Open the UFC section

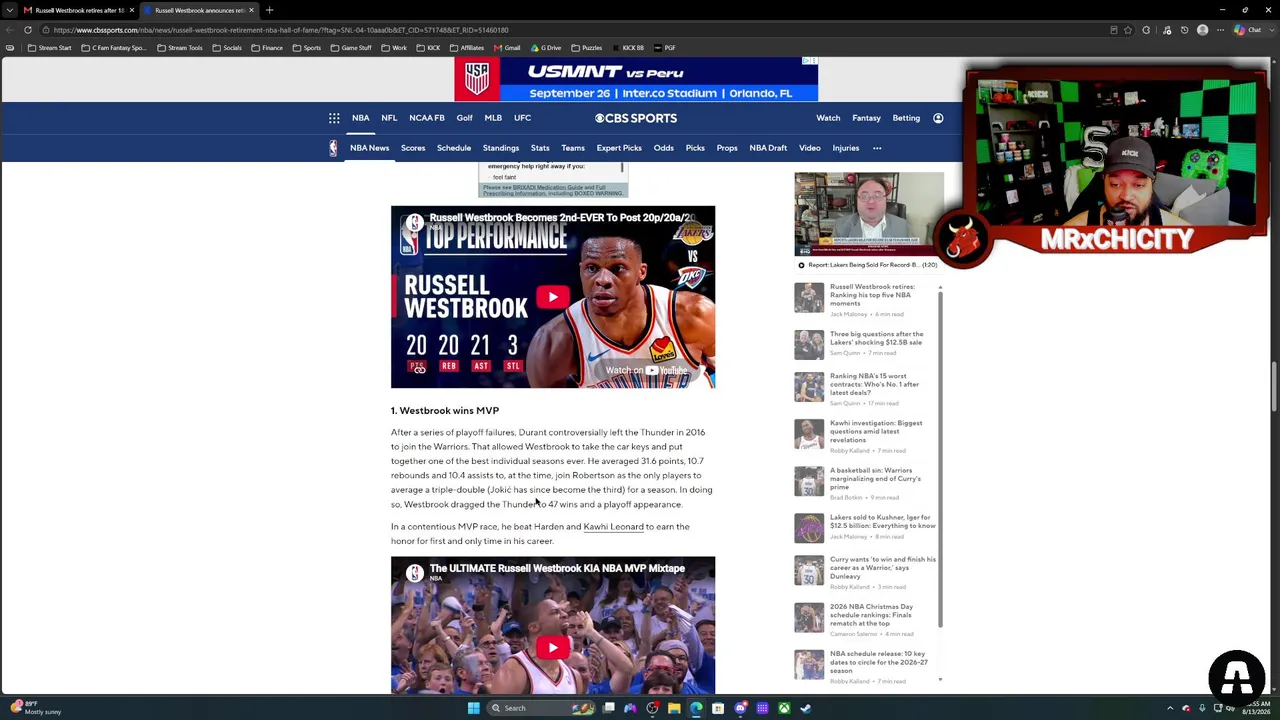pos(522,118)
